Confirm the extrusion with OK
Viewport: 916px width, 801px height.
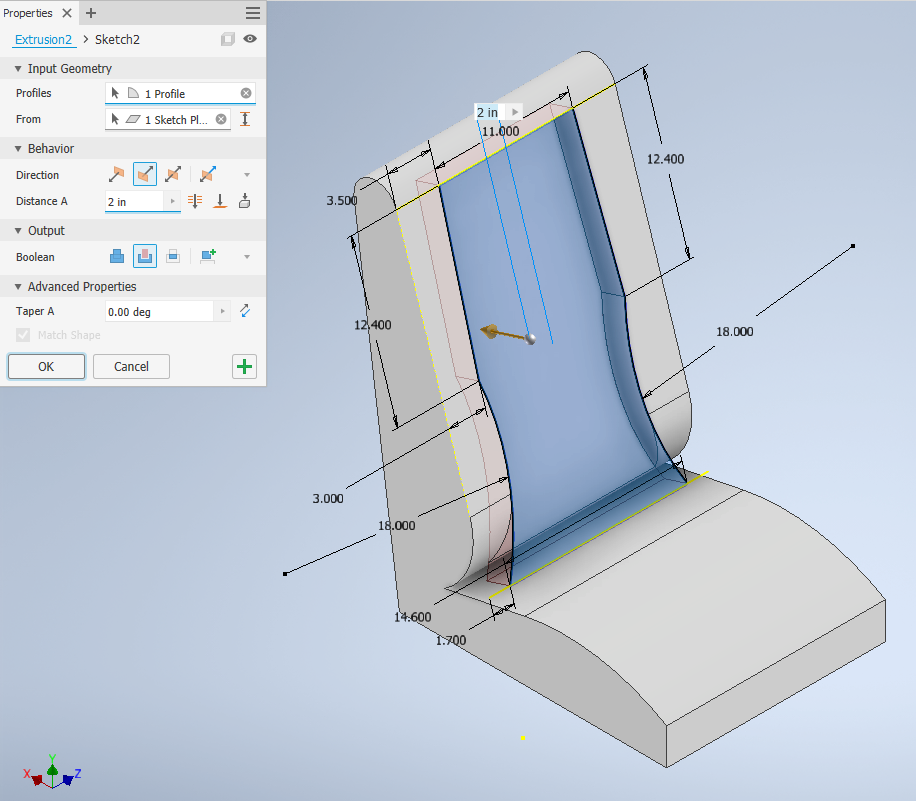tap(46, 366)
